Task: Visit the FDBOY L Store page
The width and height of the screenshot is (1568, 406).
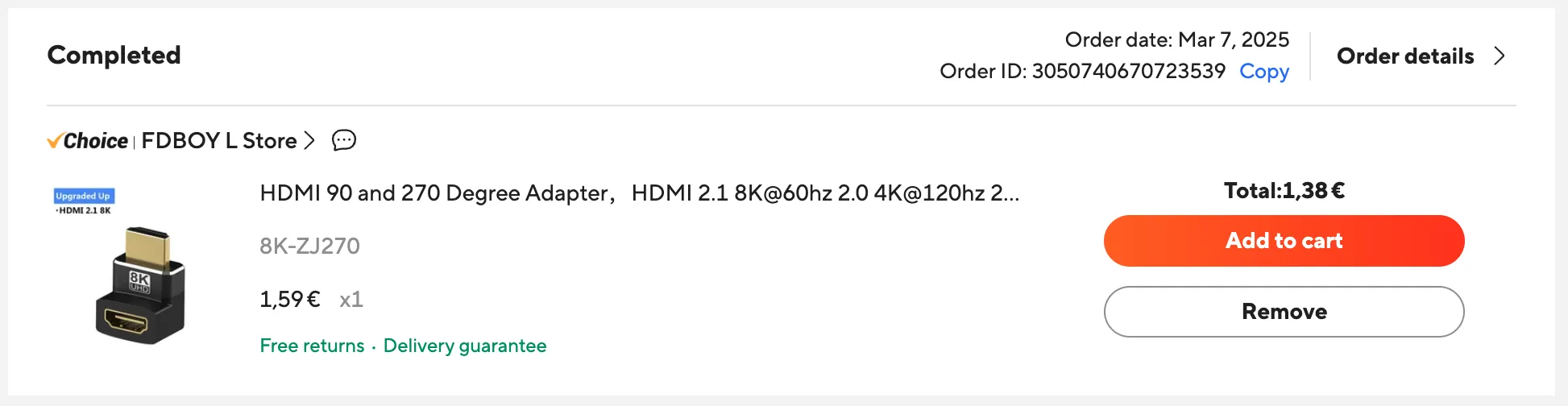Action: tap(218, 141)
